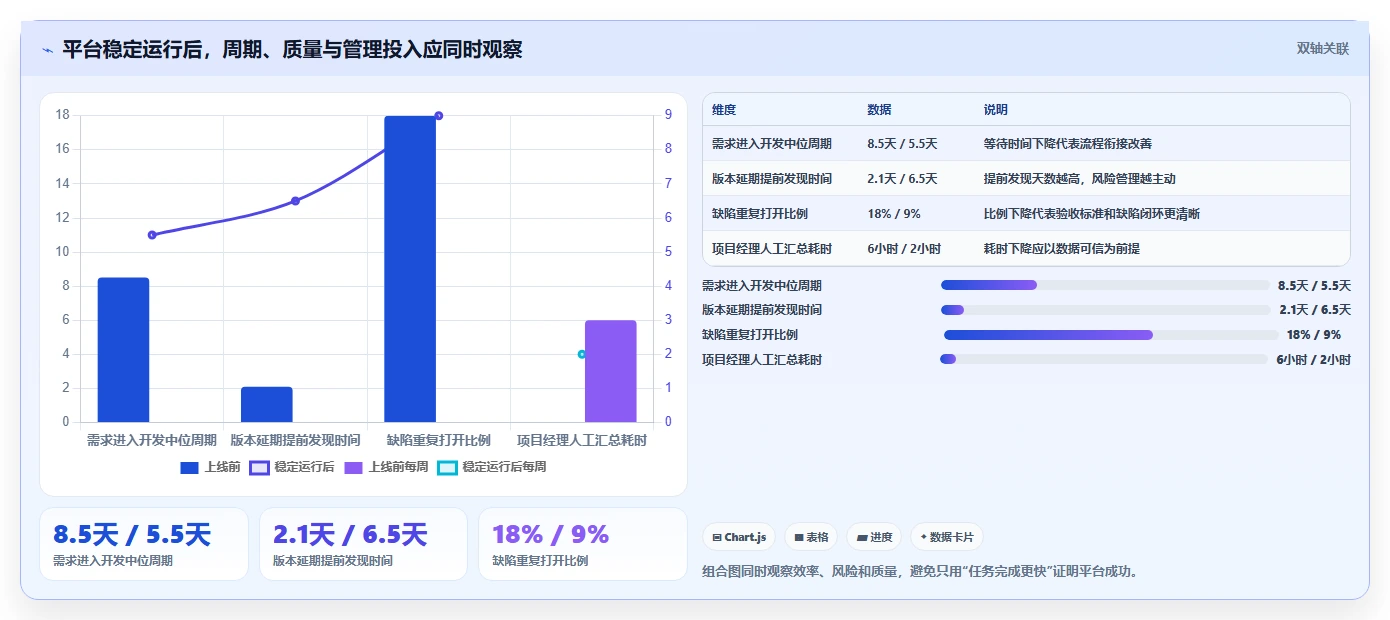
Task: Click the Chart.js tag chip
Action: pos(739,537)
